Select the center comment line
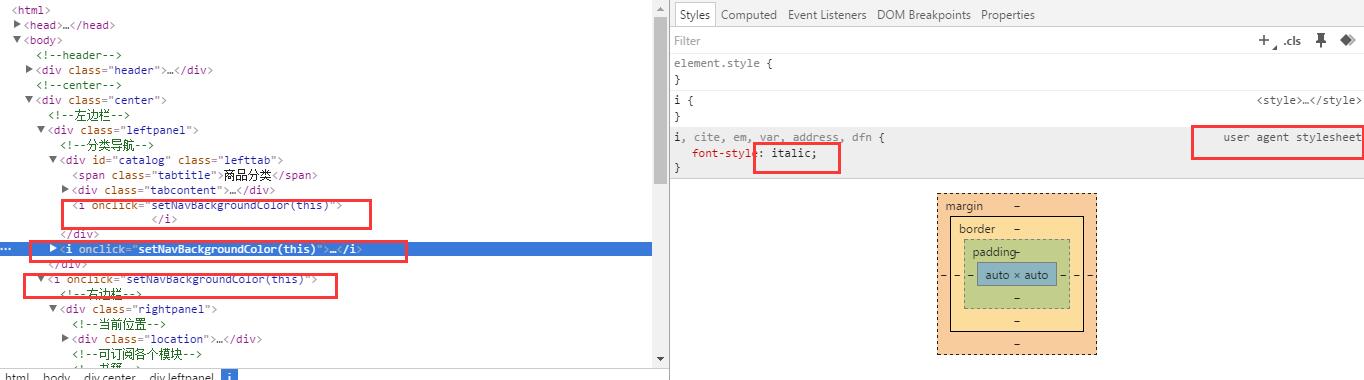 (79, 85)
